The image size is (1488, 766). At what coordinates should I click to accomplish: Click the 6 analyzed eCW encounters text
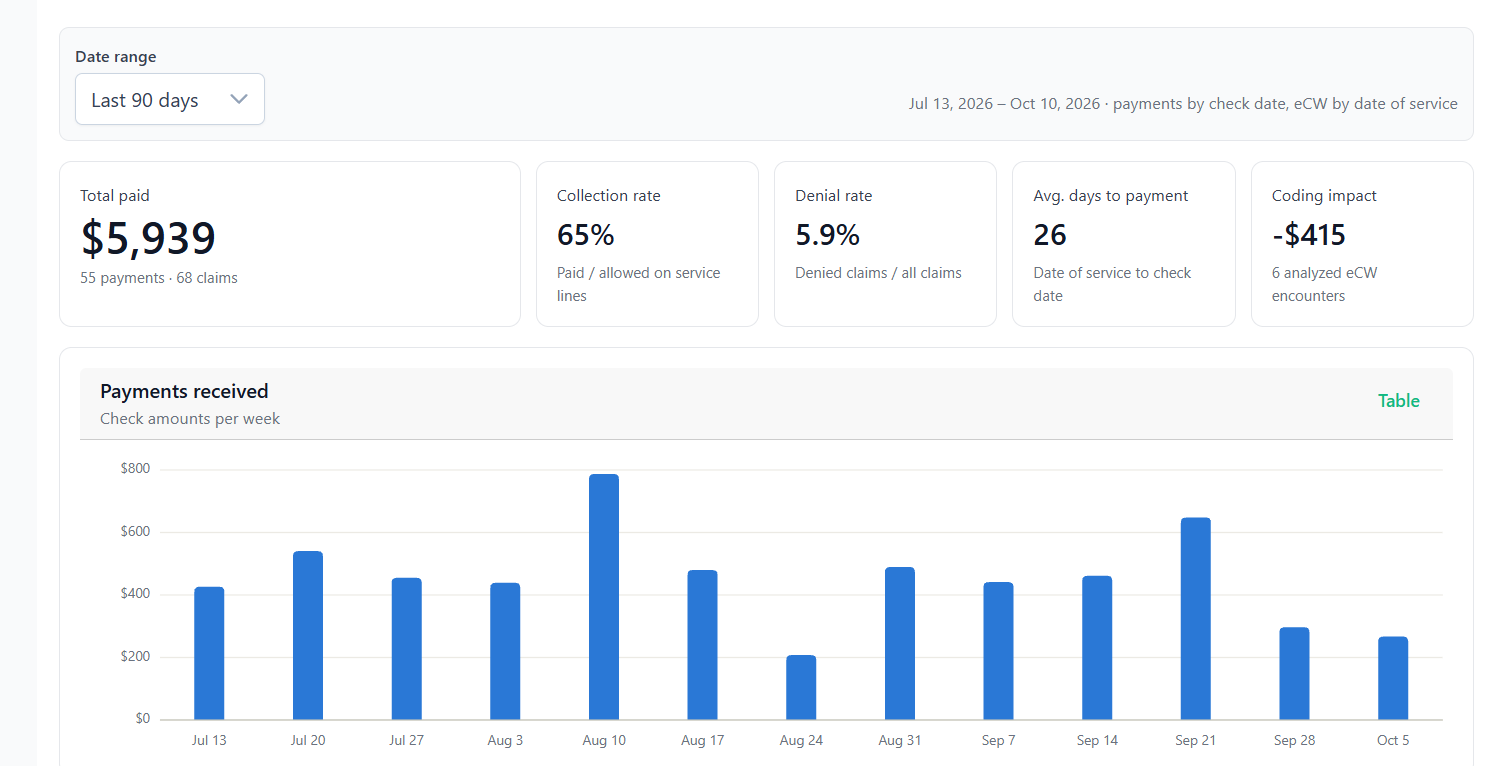tap(1324, 284)
